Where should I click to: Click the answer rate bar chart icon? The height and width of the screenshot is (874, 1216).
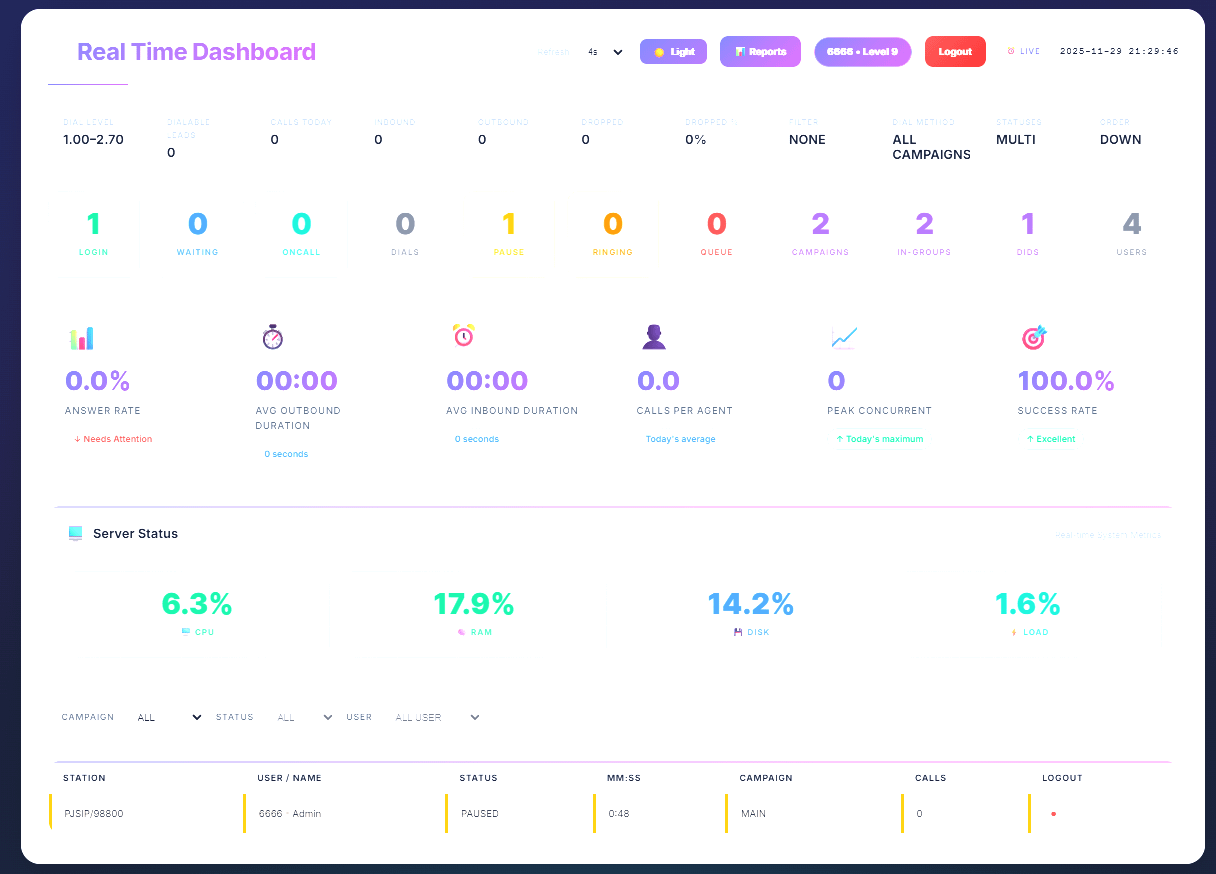pyautogui.click(x=82, y=338)
